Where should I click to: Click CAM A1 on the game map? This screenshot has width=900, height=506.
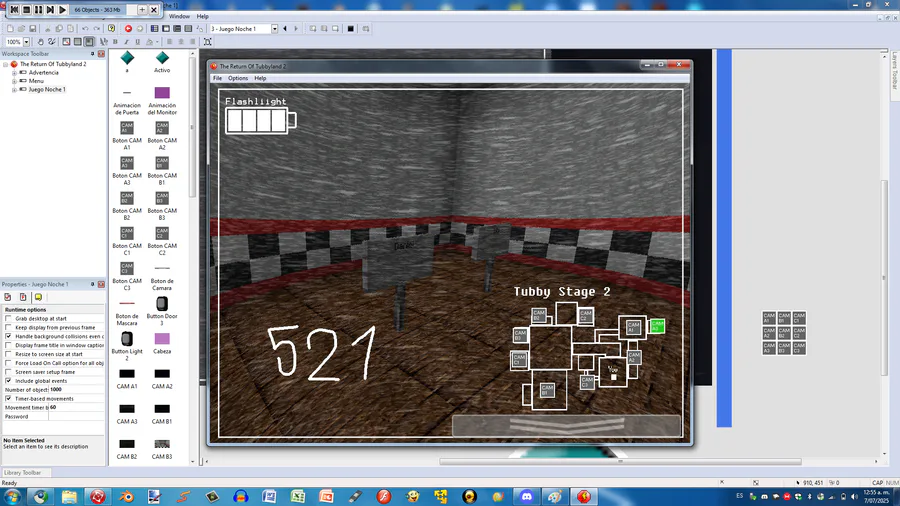pyautogui.click(x=633, y=327)
